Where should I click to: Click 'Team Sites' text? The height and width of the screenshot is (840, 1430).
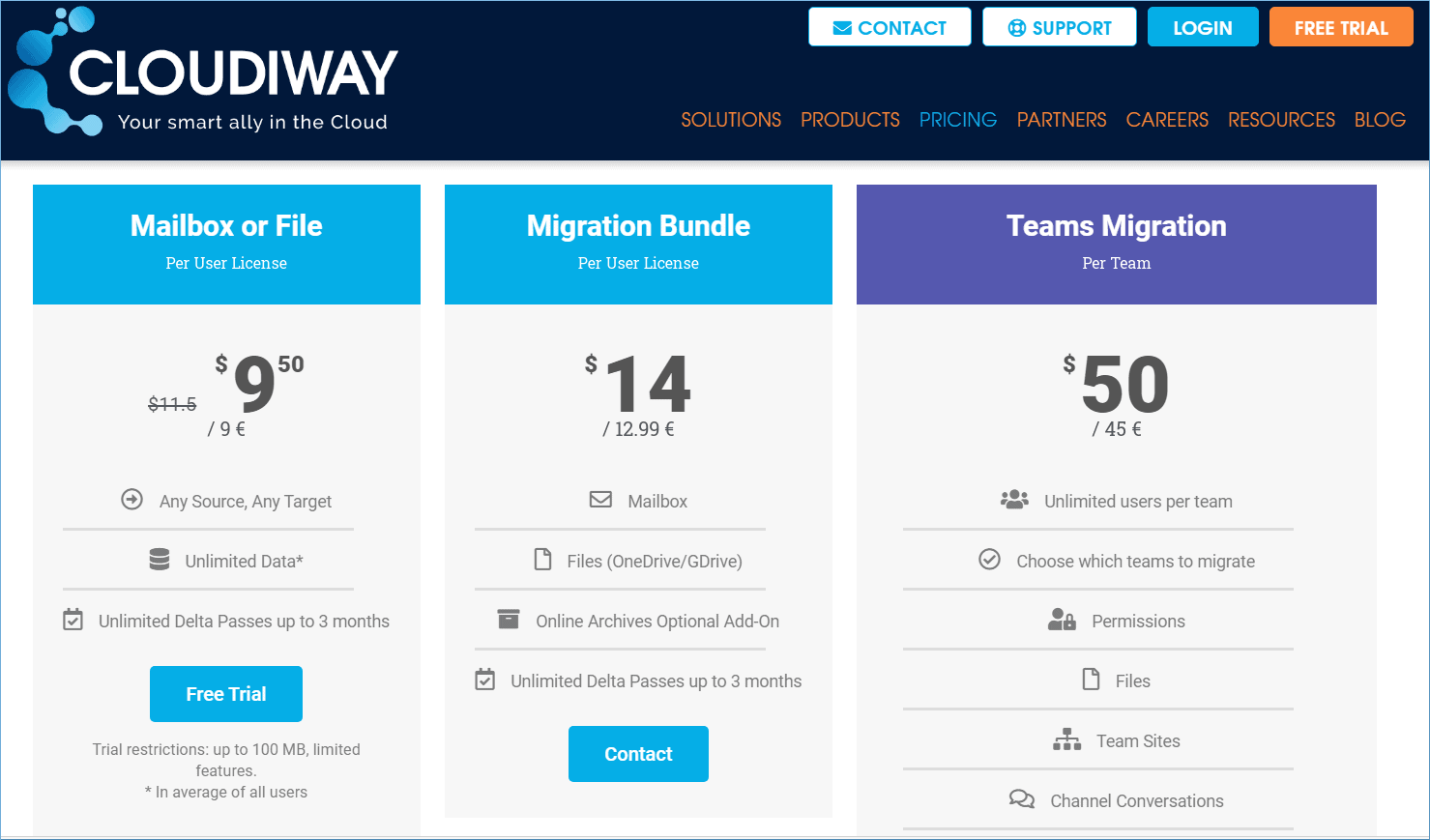click(x=1138, y=740)
